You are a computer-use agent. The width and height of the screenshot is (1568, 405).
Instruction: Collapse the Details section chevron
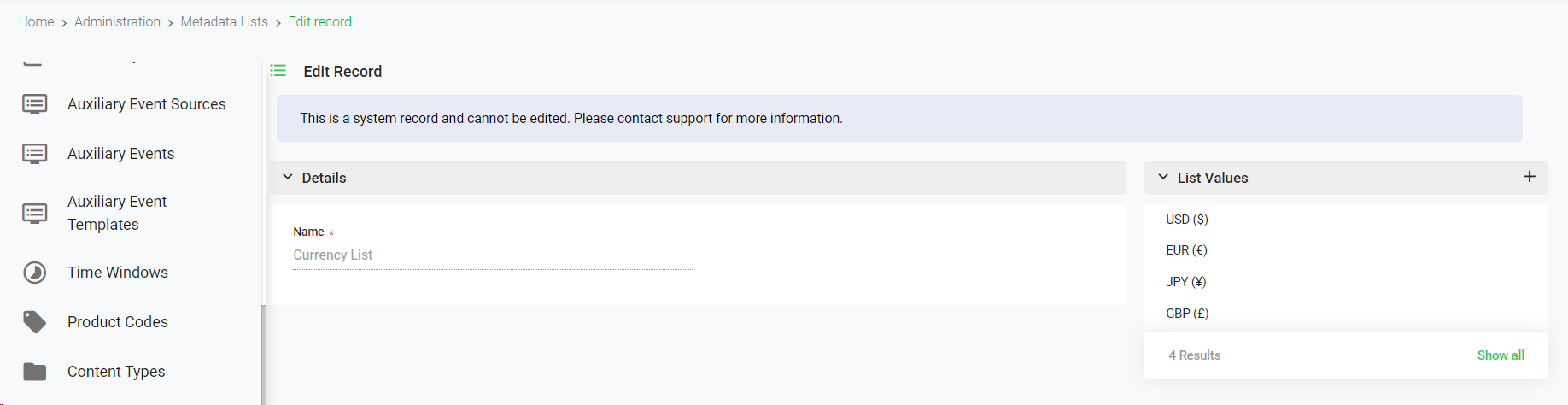288,177
